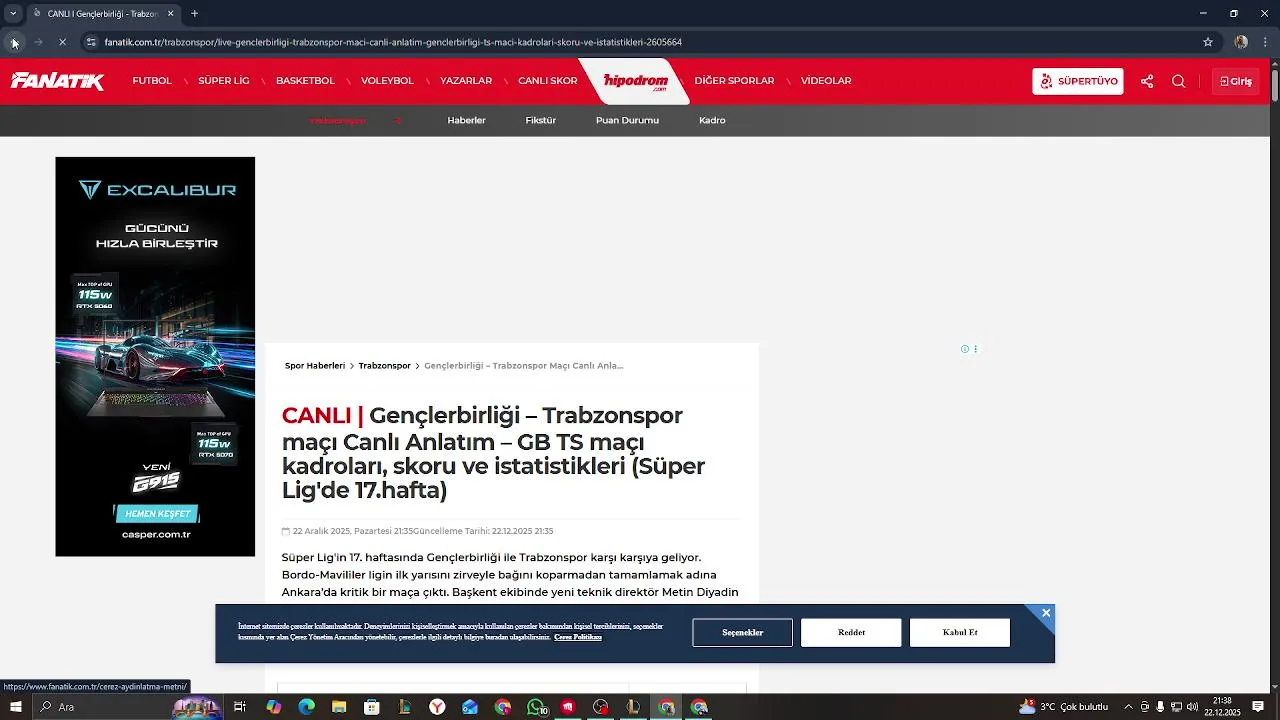This screenshot has height=720, width=1280.
Task: Go to CANLI SKOR page
Action: point(547,81)
